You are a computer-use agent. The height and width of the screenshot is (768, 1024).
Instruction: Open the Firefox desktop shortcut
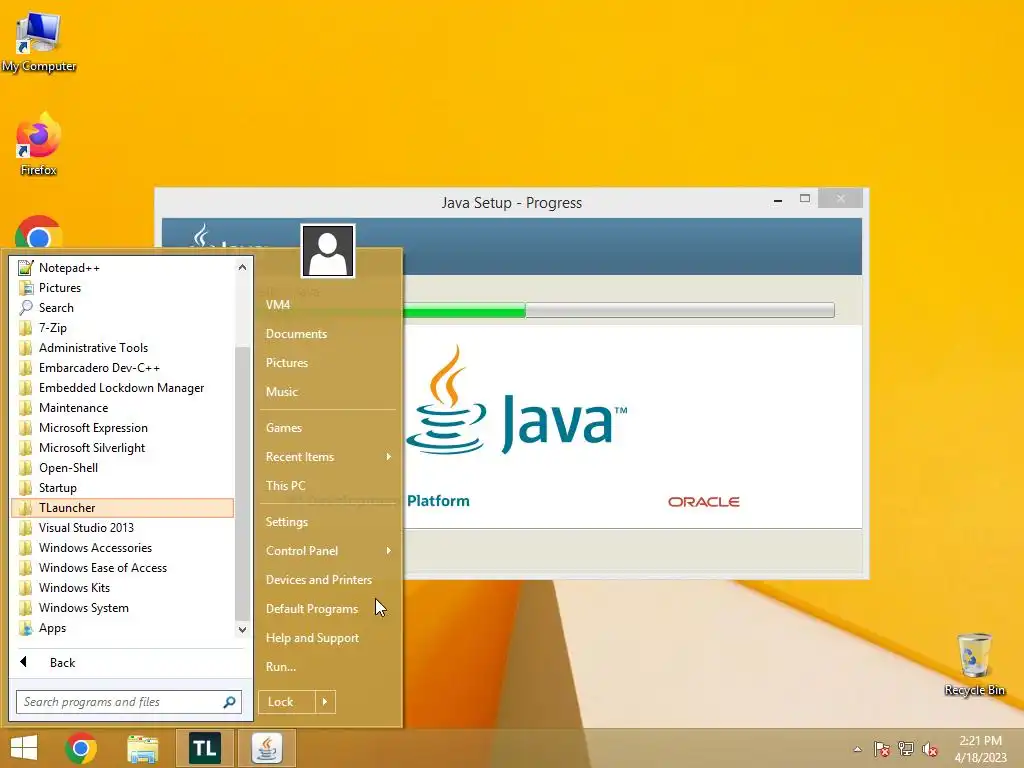pos(39,145)
